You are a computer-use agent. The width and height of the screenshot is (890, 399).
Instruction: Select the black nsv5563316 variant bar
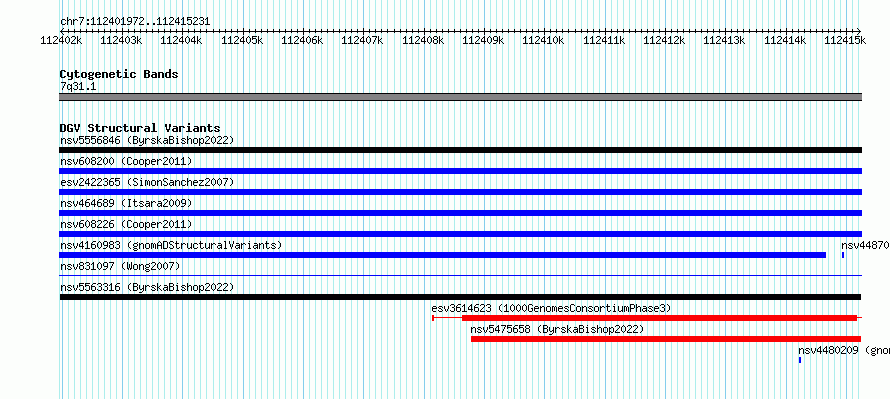tap(460, 297)
